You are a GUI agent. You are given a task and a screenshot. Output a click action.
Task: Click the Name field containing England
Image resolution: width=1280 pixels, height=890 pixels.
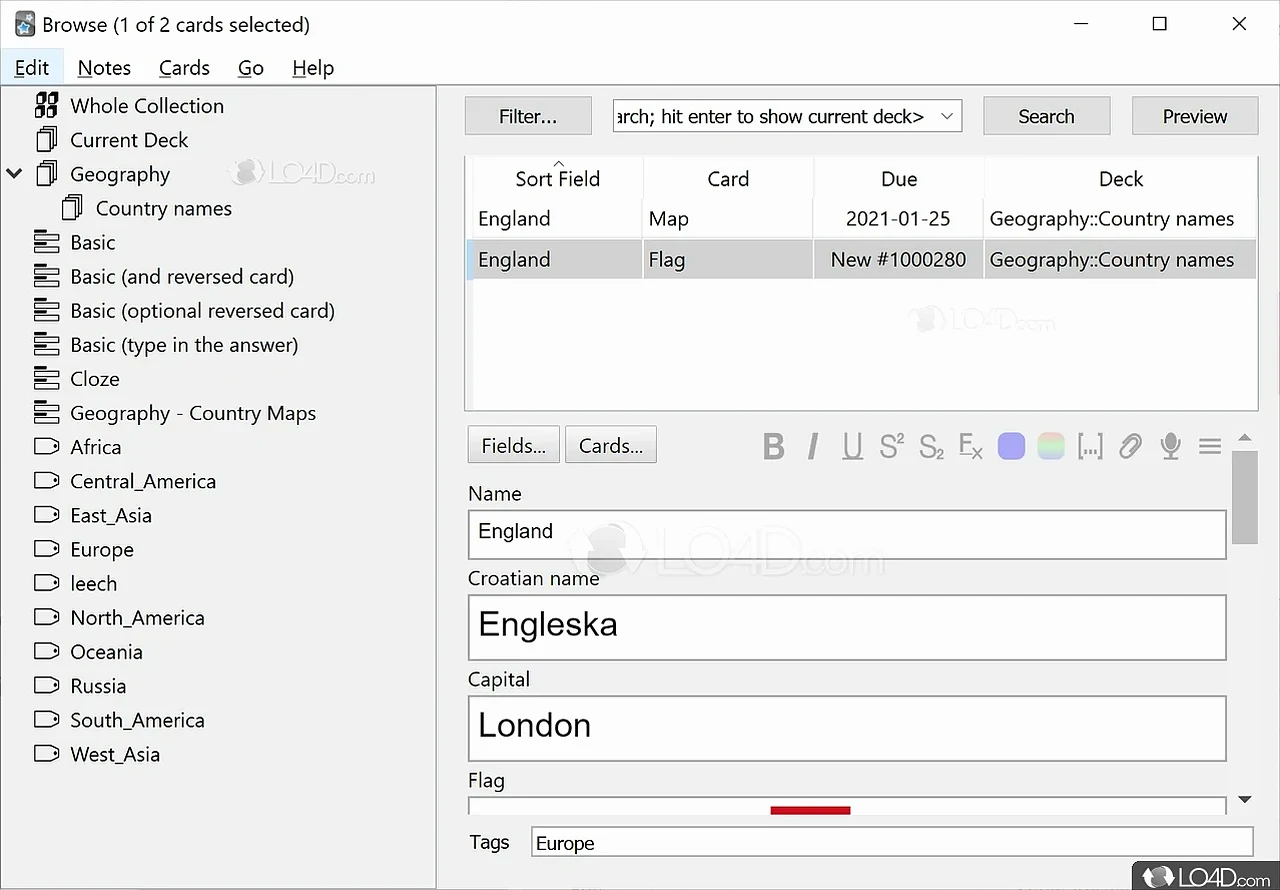[847, 534]
